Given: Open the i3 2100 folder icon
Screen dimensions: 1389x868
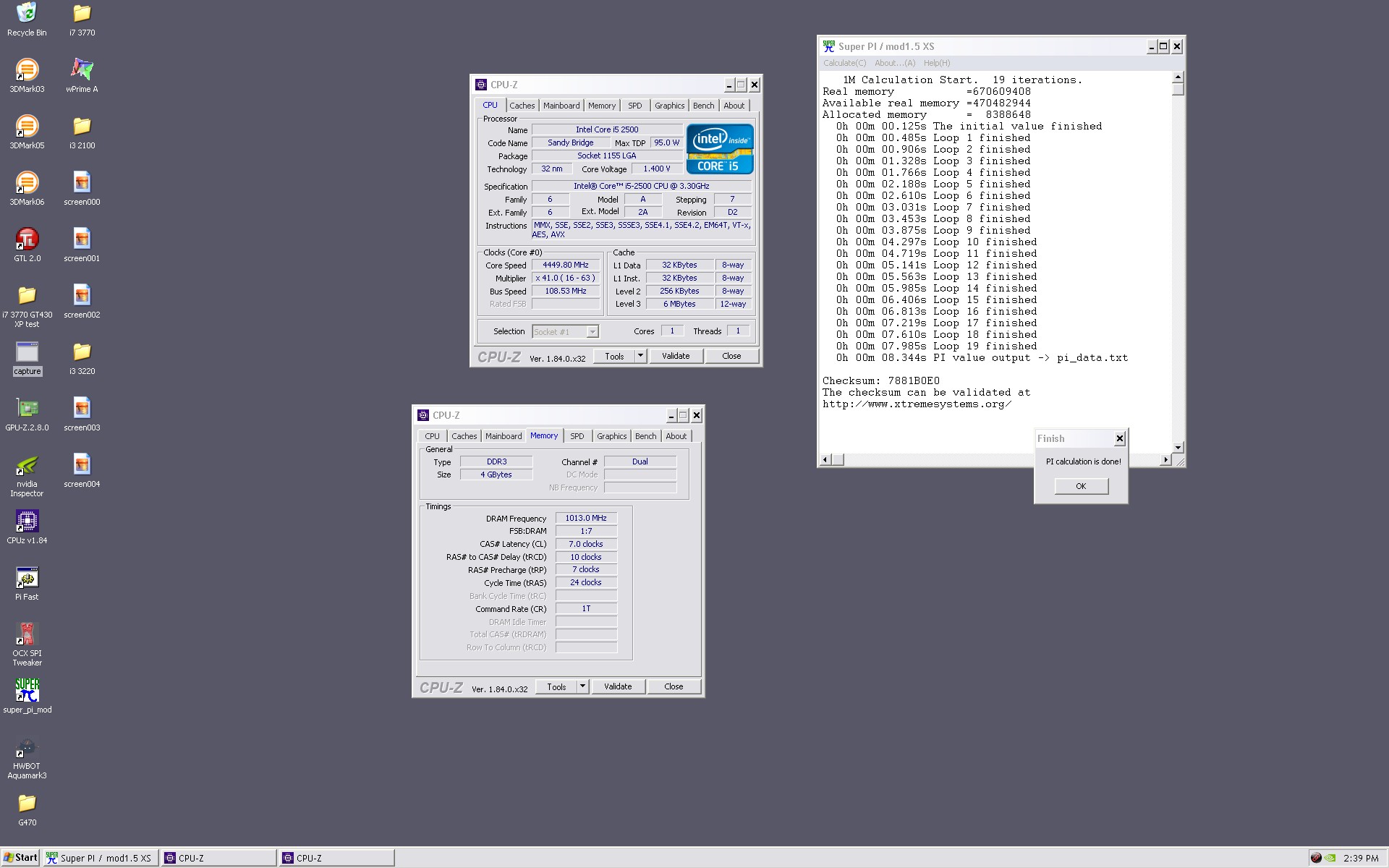Looking at the screenshot, I should (x=82, y=132).
